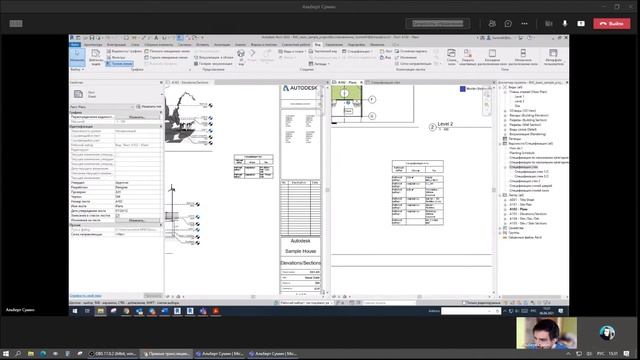
Task: Toggle the Appears In Sheet List checkbox
Action: click(118, 216)
